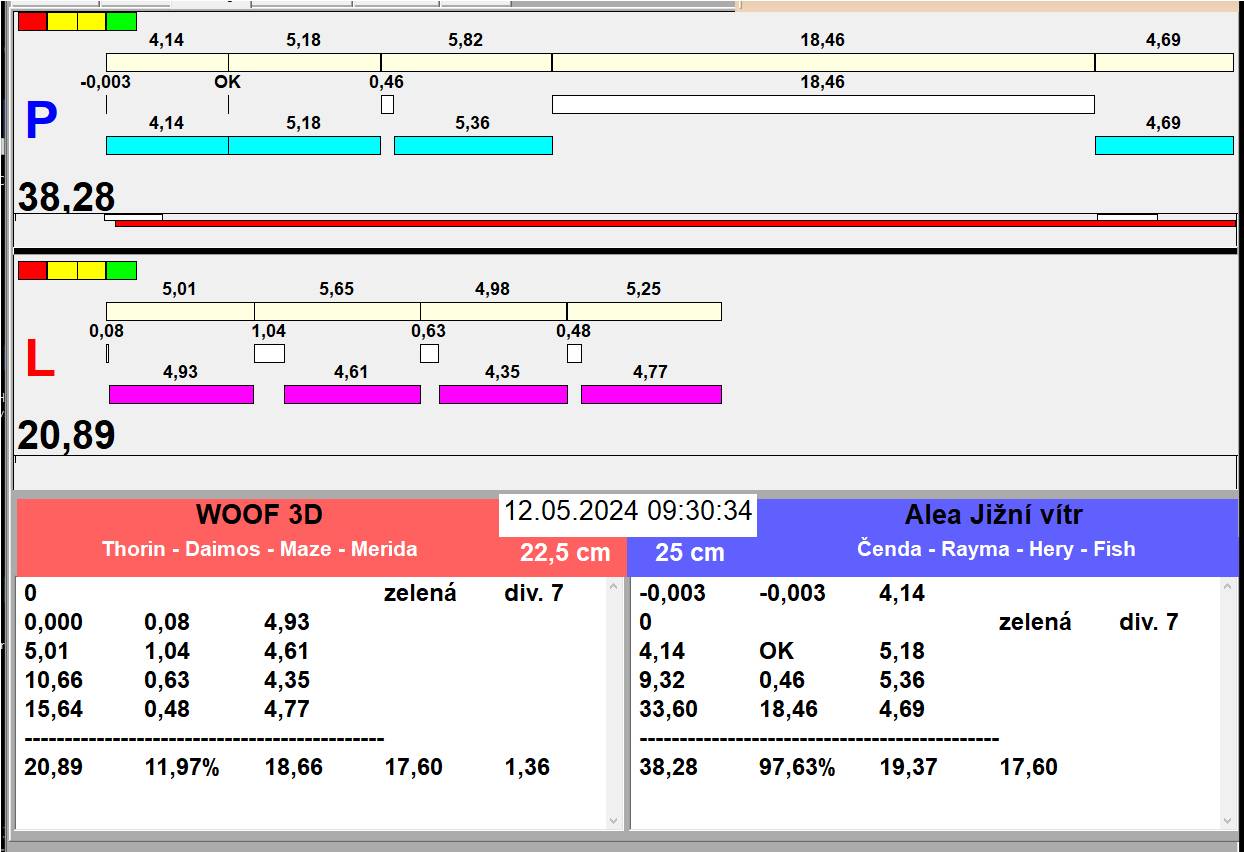This screenshot has height=852, width=1244.
Task: Click the long white 18,46 bar
Action: 822,104
